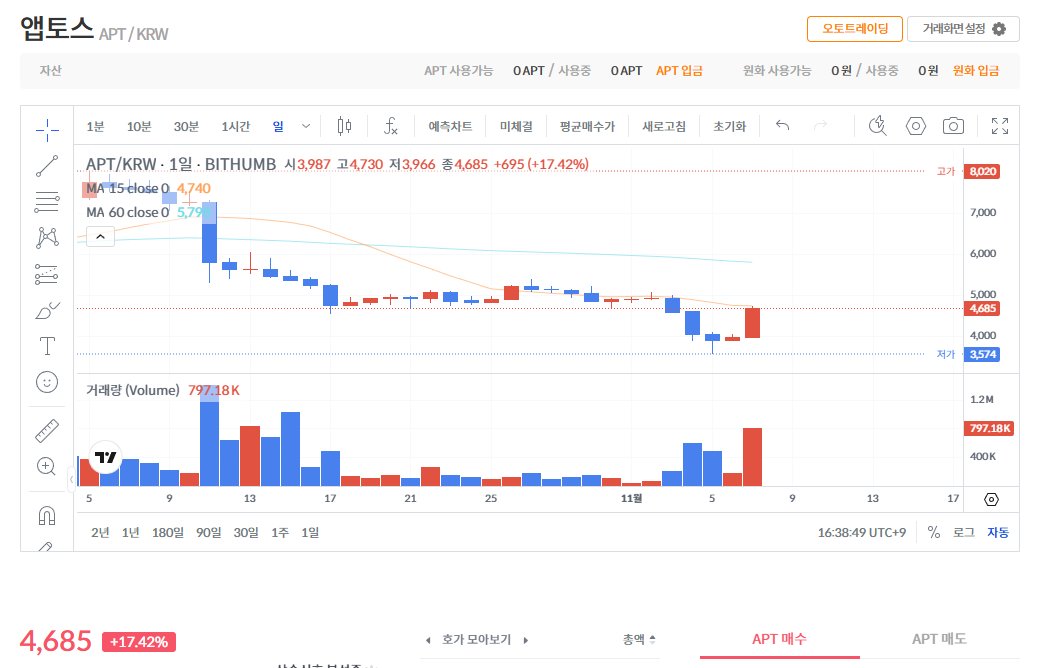Set range to 30일

(x=245, y=533)
